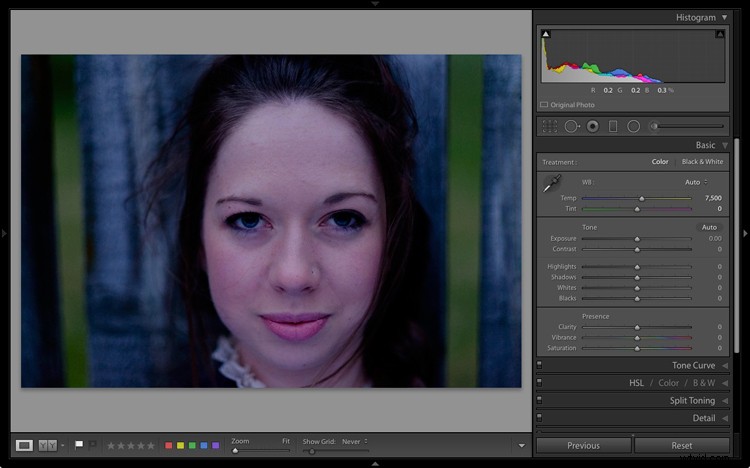Set a three star rating
This screenshot has width=750, height=468.
[131, 446]
